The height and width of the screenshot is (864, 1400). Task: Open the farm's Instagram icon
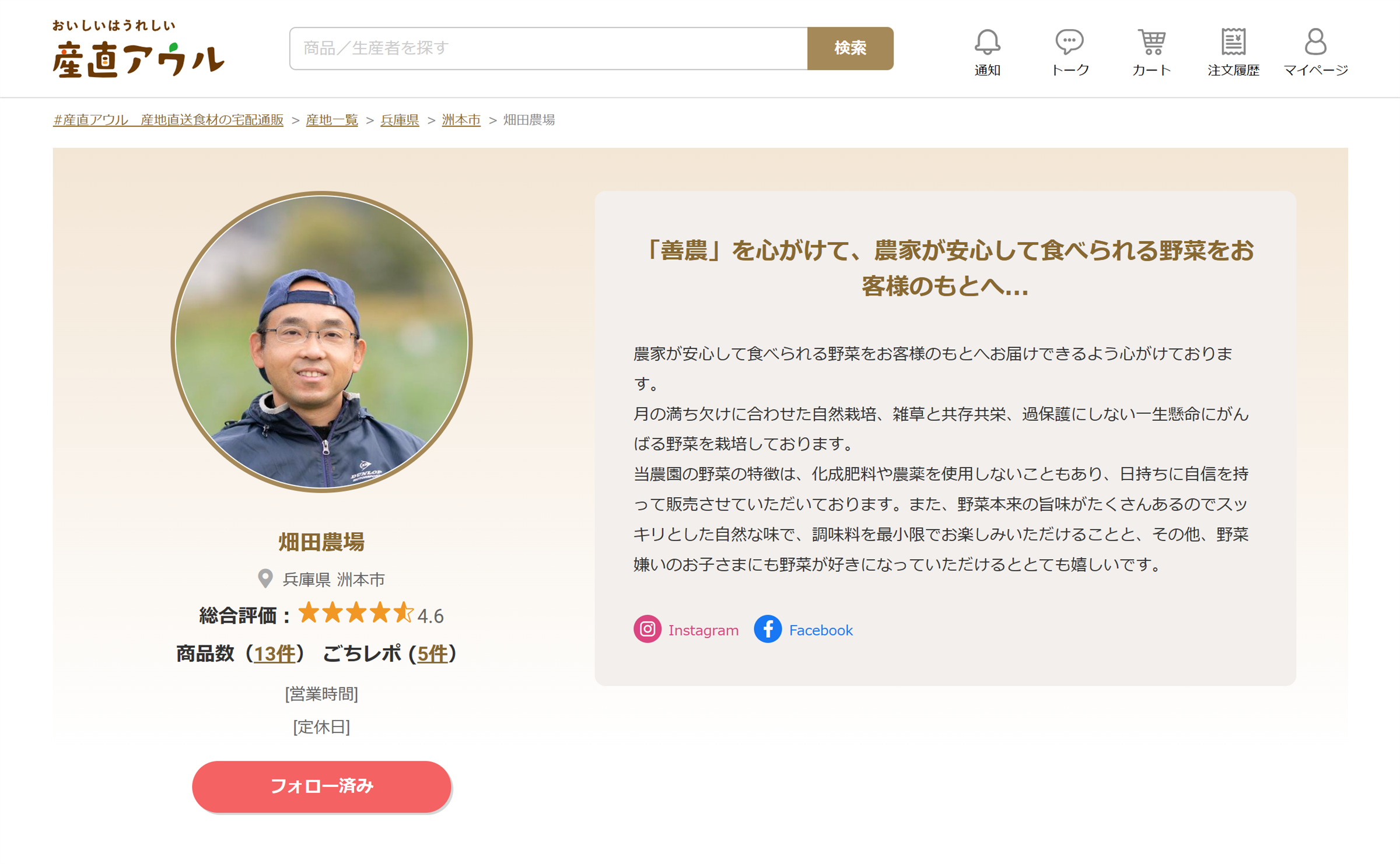click(x=647, y=629)
